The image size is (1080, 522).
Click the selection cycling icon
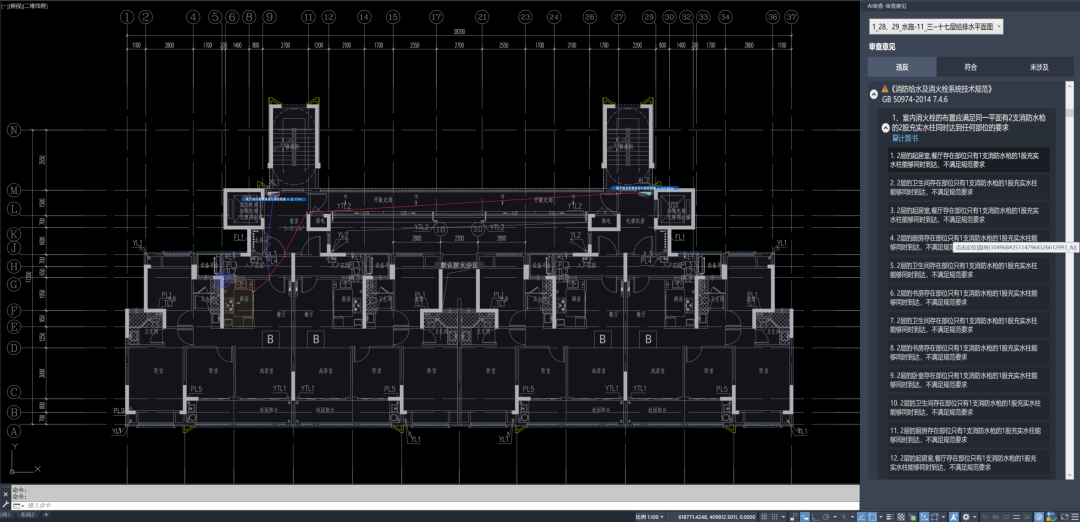(x=912, y=516)
